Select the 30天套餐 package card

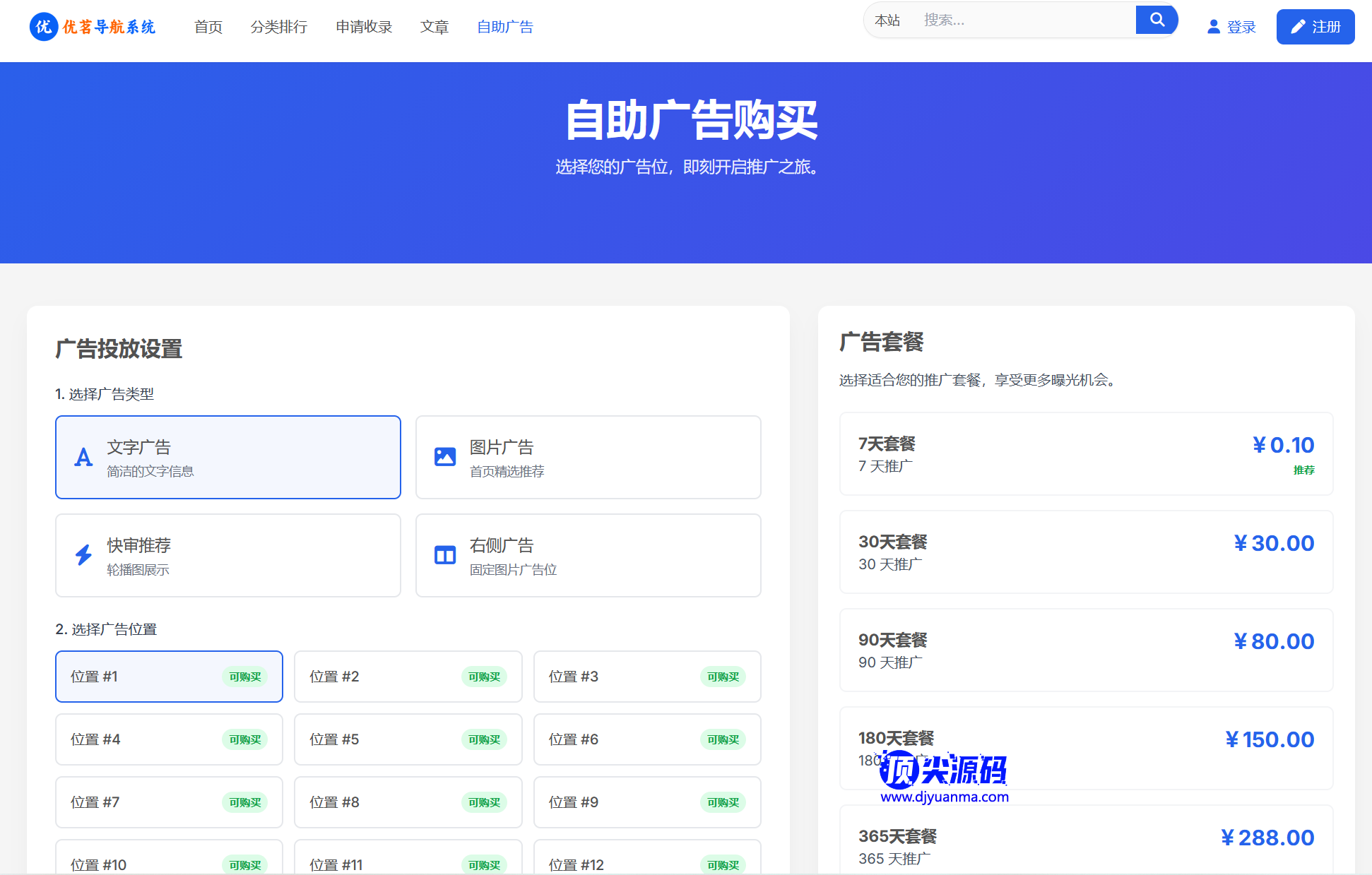1086,552
